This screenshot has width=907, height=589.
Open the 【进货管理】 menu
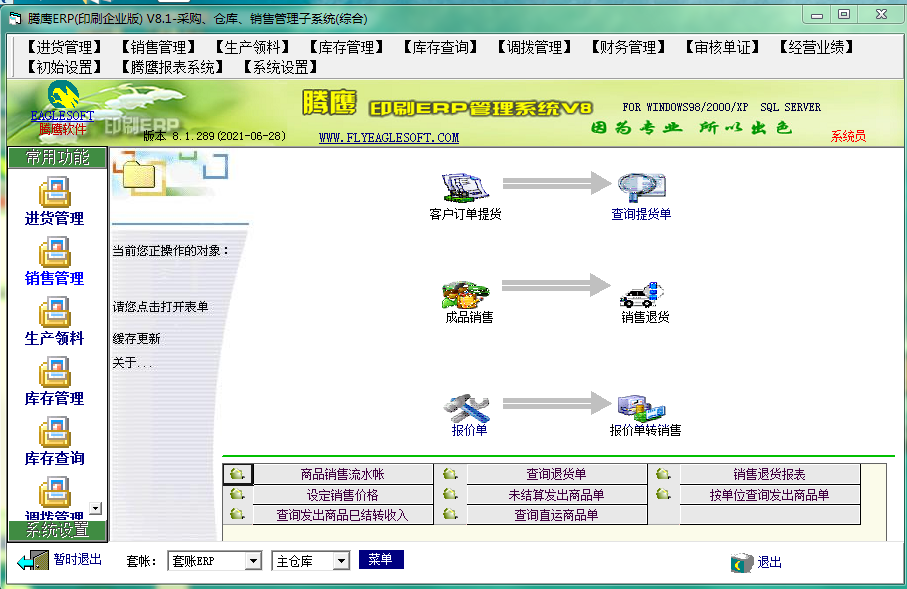point(65,47)
